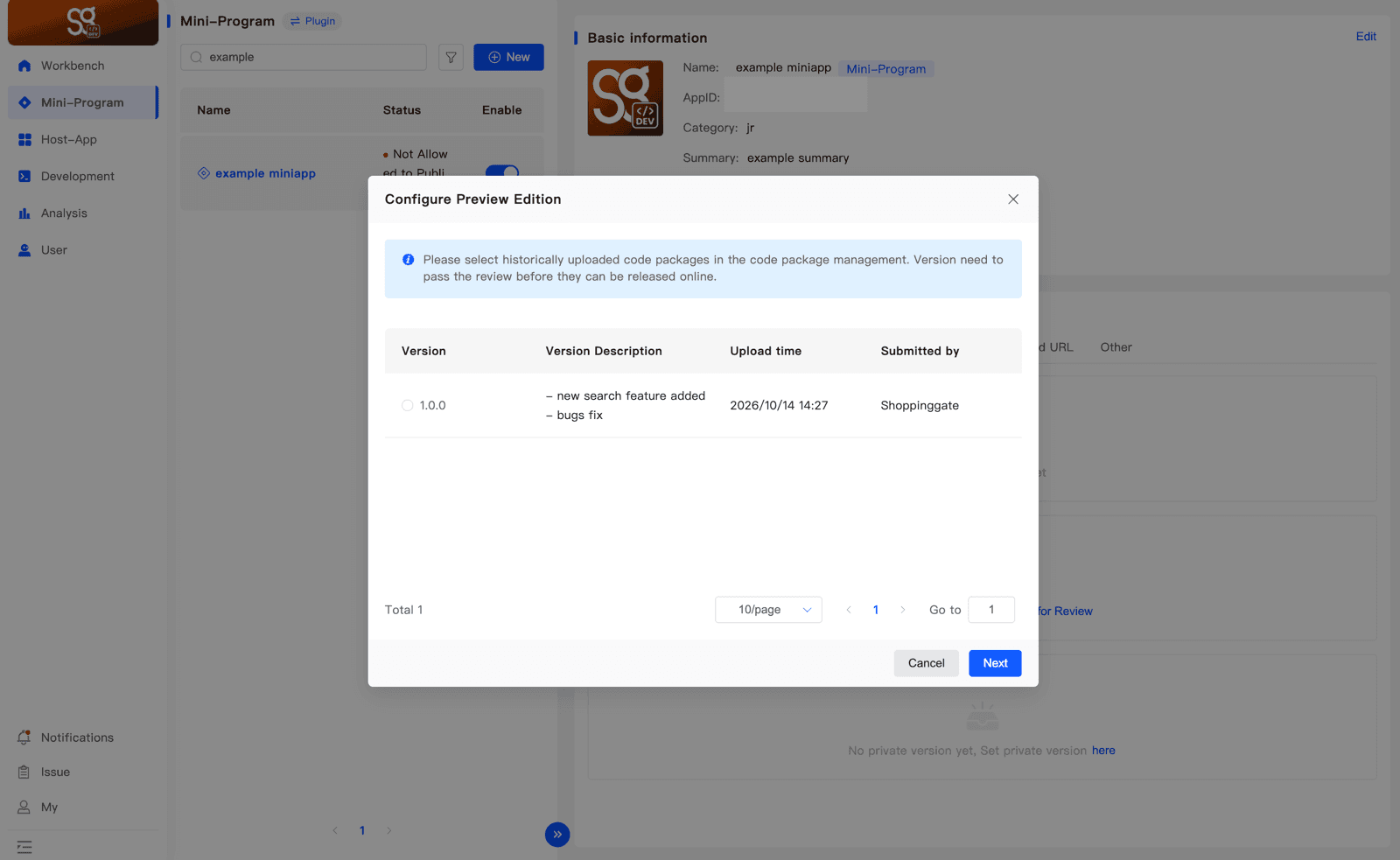Image resolution: width=1400 pixels, height=860 pixels.
Task: Go to previous page in dialog pagination
Action: coord(849,610)
